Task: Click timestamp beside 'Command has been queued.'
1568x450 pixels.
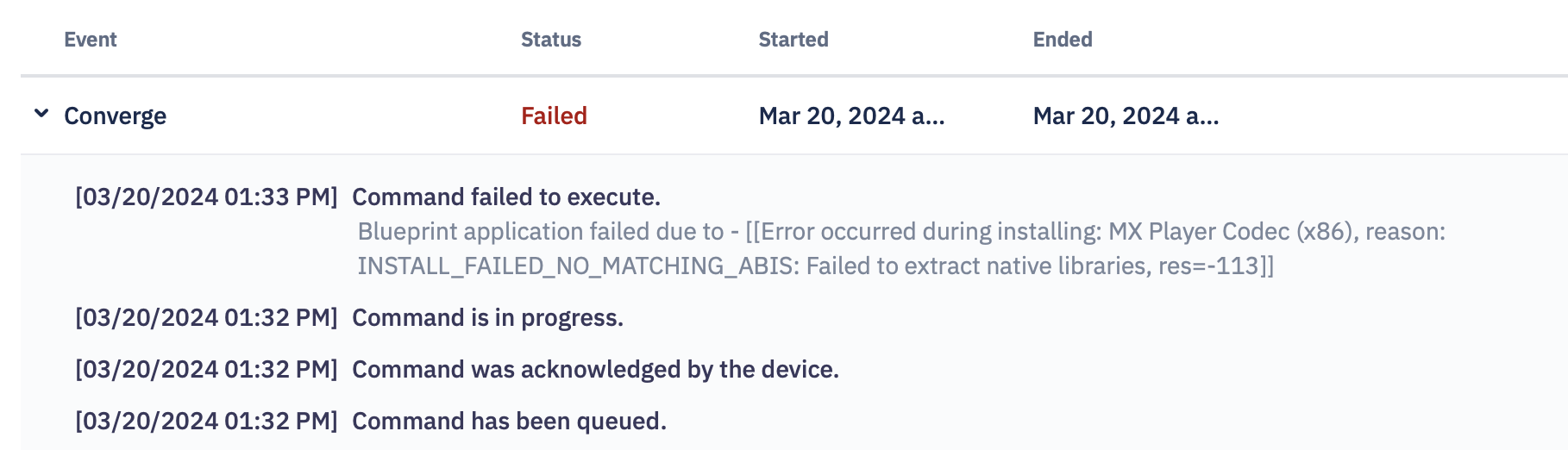Action: click(206, 421)
